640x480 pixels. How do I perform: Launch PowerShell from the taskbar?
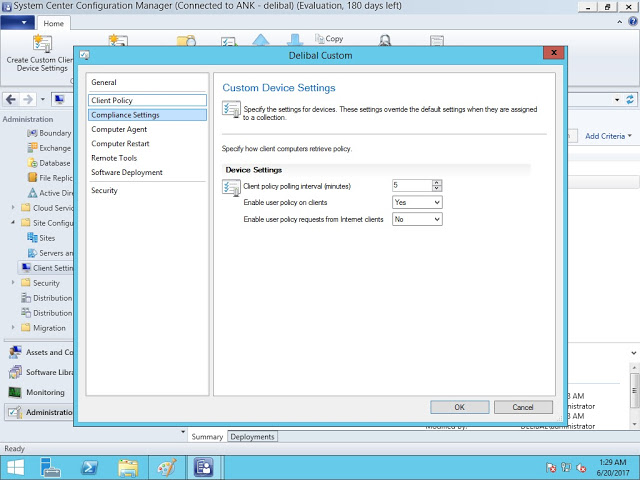coord(89,467)
